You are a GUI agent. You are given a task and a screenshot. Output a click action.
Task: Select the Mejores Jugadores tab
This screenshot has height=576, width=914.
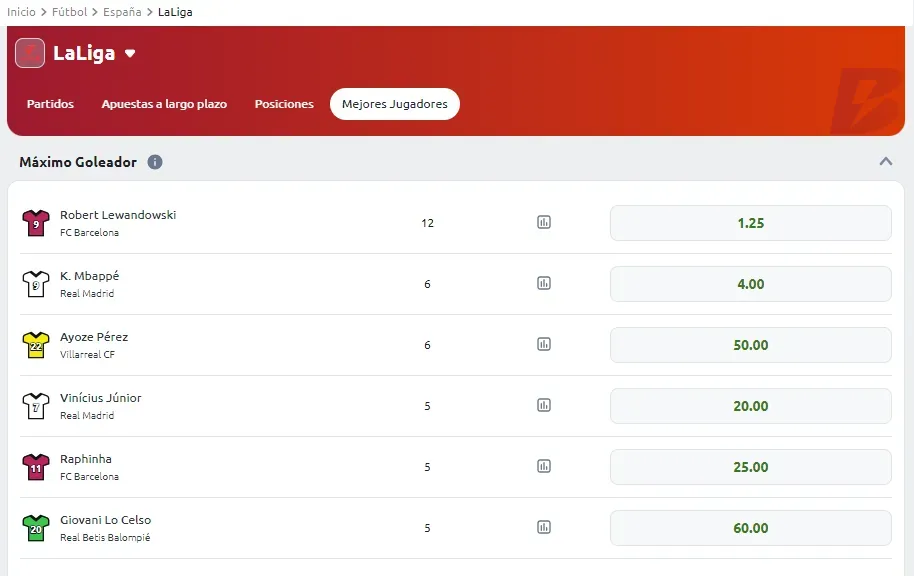coord(395,104)
